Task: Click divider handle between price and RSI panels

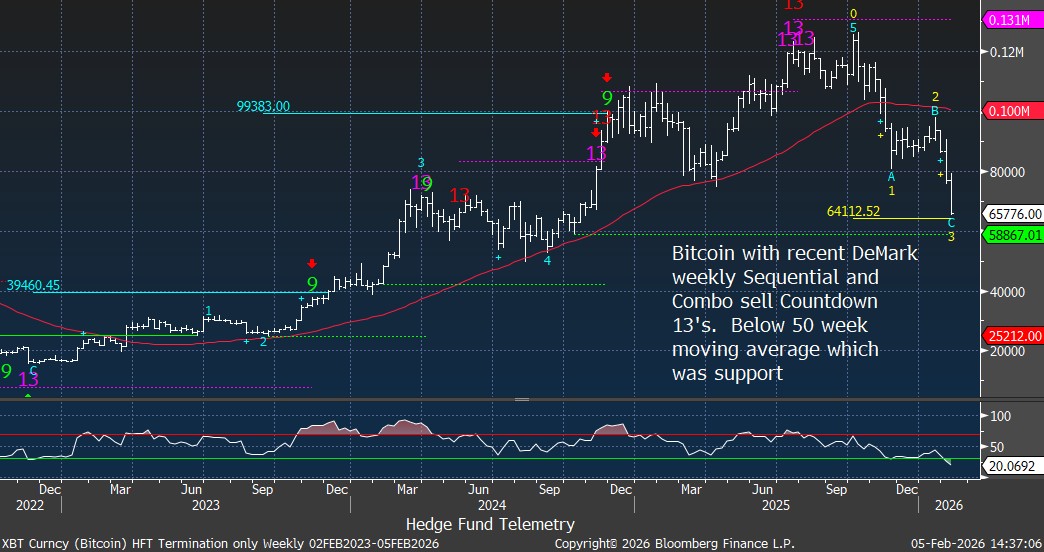Action: point(521,399)
